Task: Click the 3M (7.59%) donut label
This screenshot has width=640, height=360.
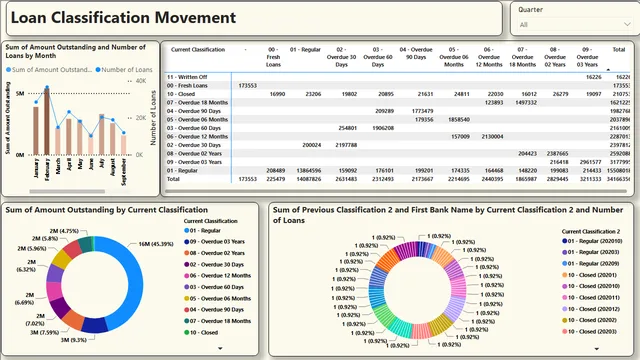Action: point(44,332)
